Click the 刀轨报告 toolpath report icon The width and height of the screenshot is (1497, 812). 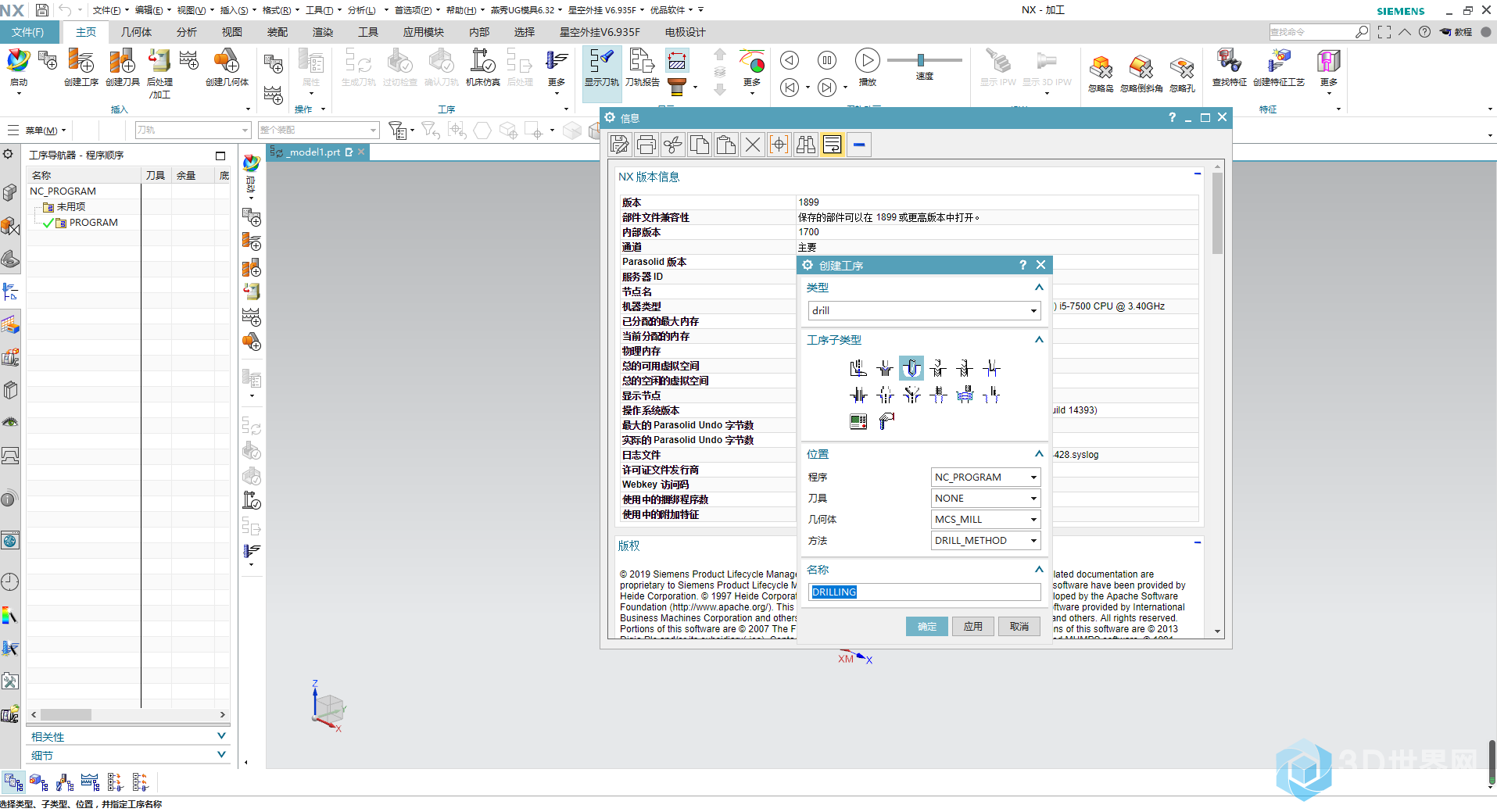(642, 68)
